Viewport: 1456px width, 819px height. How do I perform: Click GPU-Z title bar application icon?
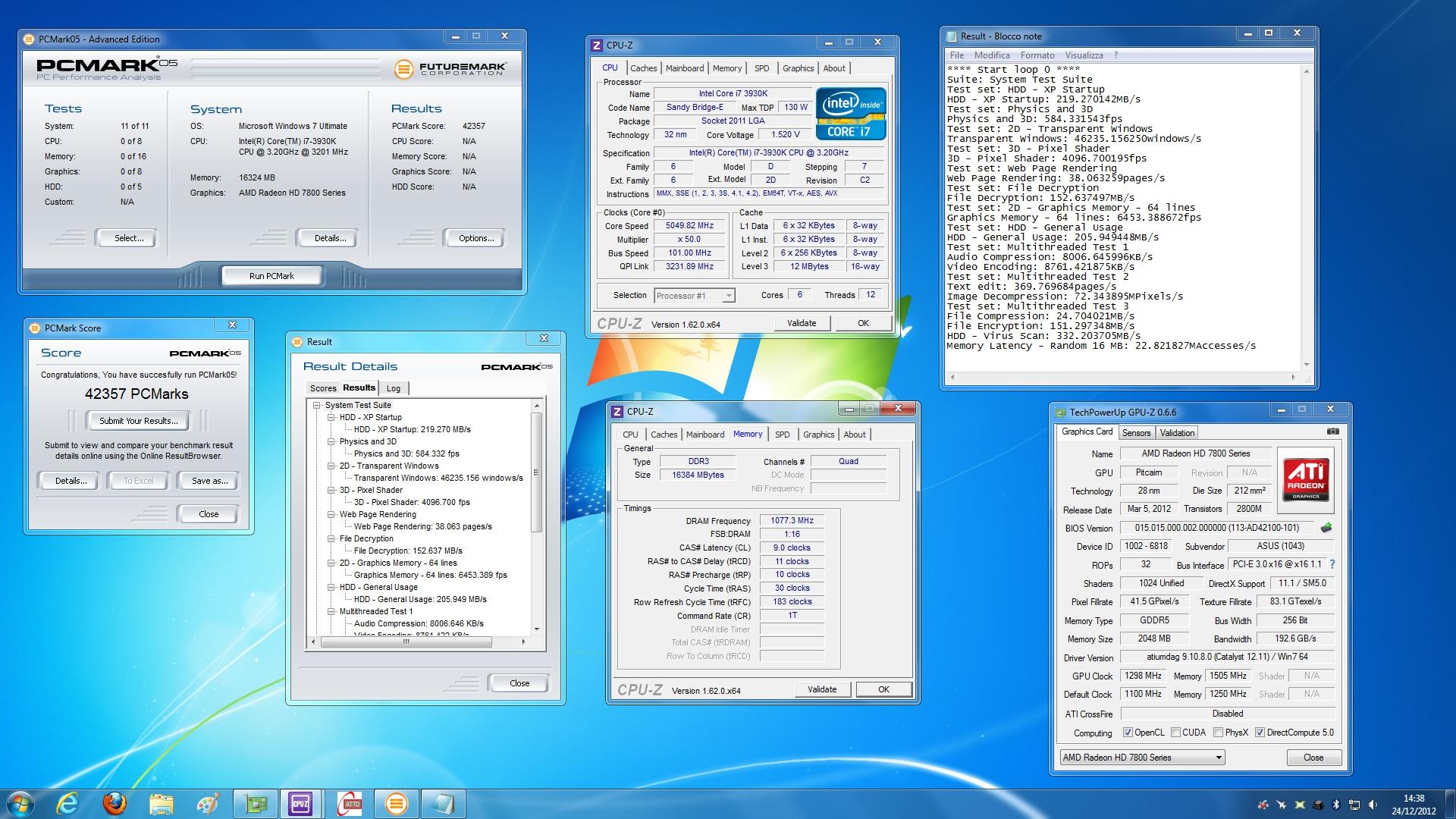pyautogui.click(x=1061, y=413)
